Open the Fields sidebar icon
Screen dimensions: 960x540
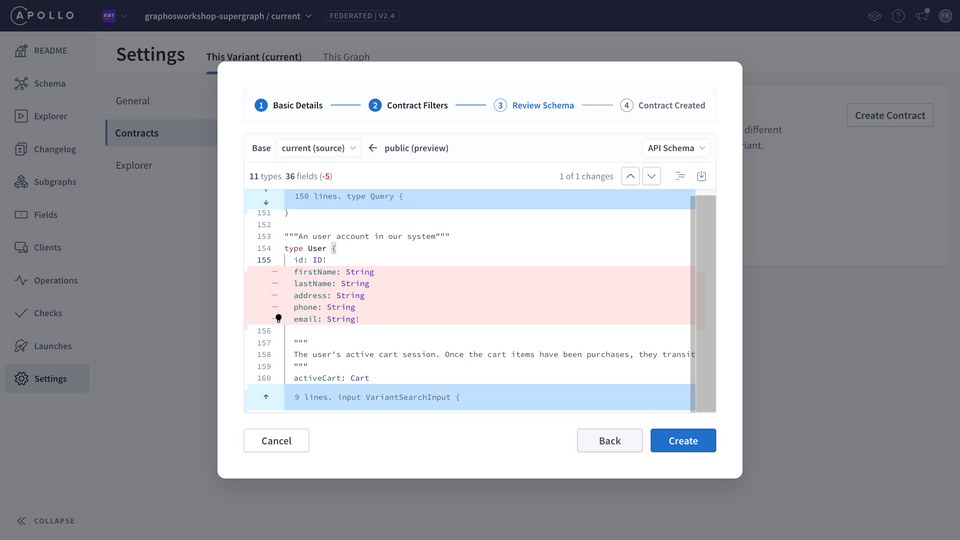[21, 214]
